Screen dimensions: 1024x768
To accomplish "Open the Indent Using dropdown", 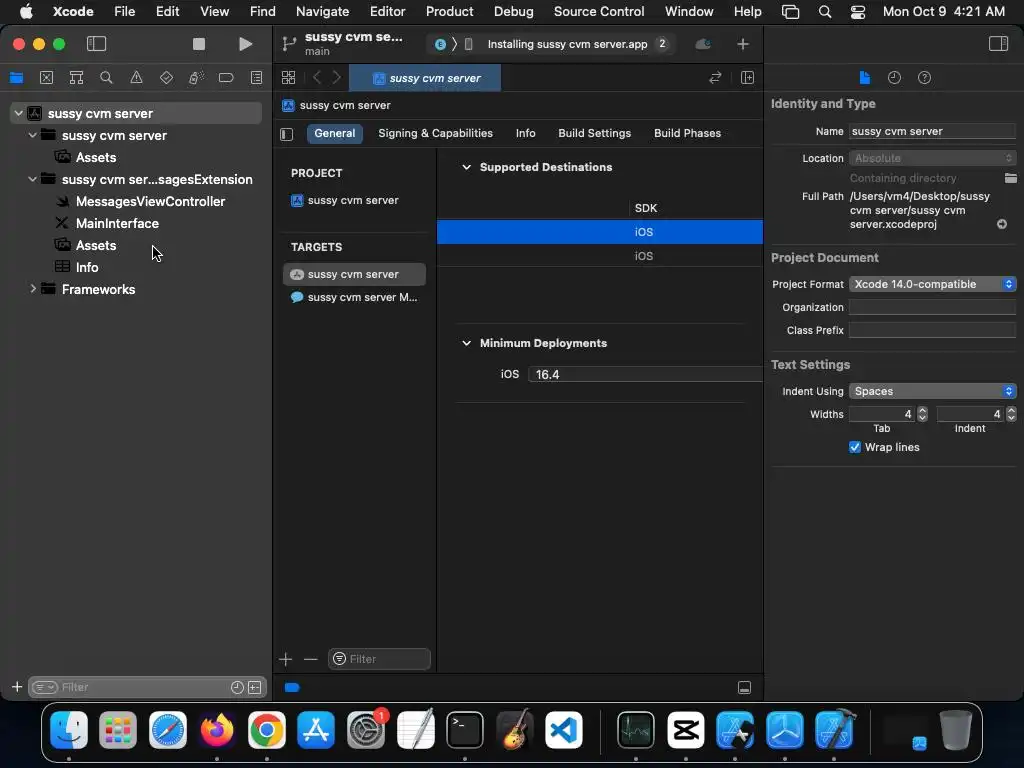I will click(933, 391).
